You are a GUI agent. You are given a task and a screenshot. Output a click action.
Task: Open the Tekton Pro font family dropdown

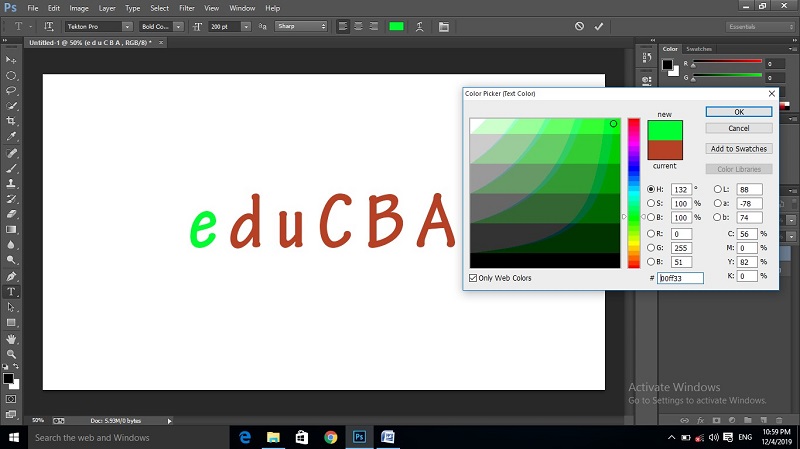[x=127, y=27]
